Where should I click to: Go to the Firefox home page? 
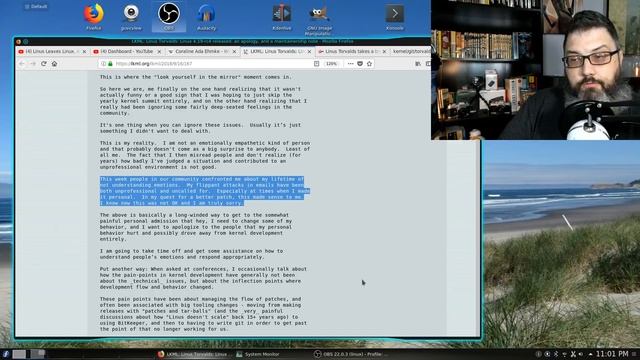54,64
